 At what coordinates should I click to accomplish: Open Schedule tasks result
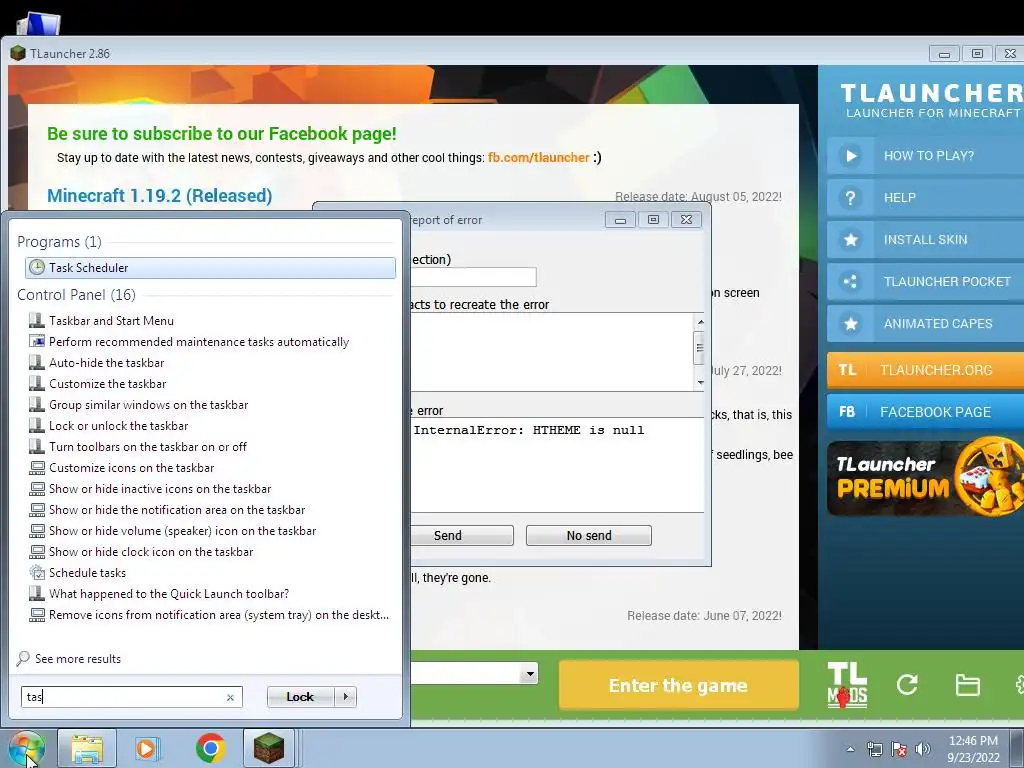pyautogui.click(x=87, y=573)
